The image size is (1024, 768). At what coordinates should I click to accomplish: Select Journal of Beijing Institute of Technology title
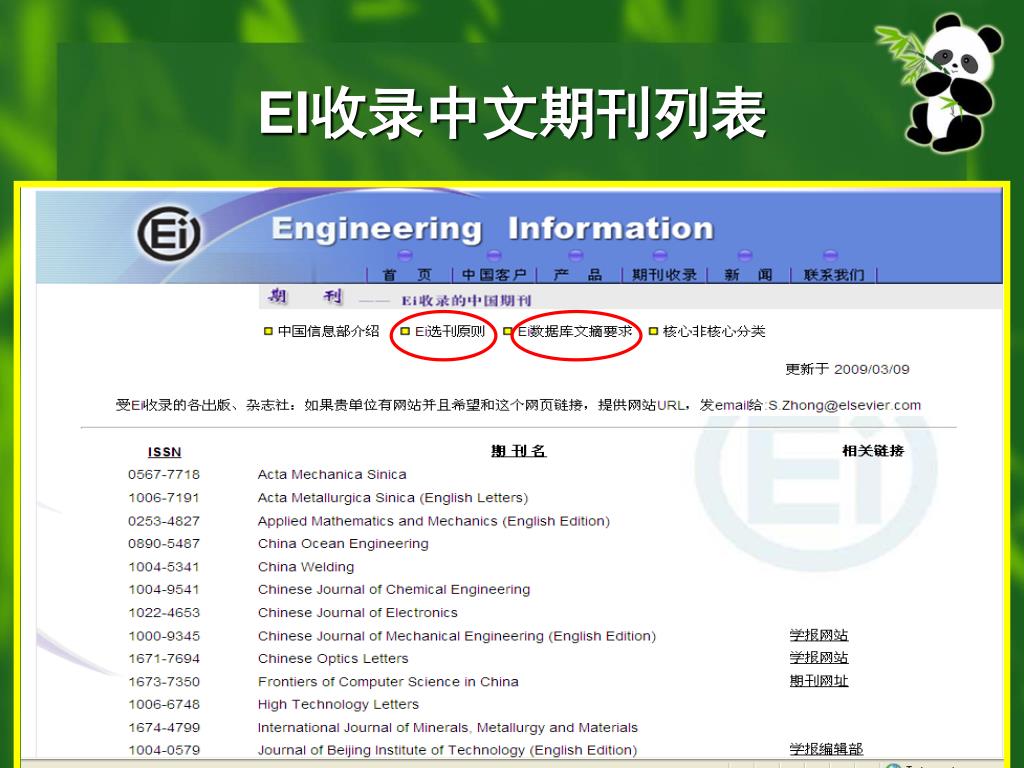[x=447, y=750]
